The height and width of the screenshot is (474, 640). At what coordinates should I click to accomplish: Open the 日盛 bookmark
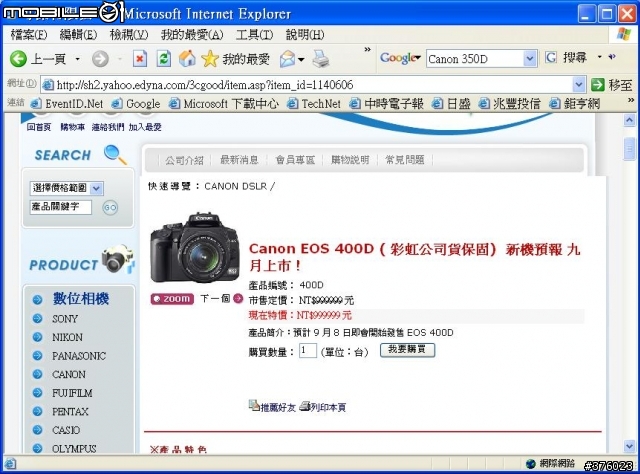pyautogui.click(x=451, y=104)
